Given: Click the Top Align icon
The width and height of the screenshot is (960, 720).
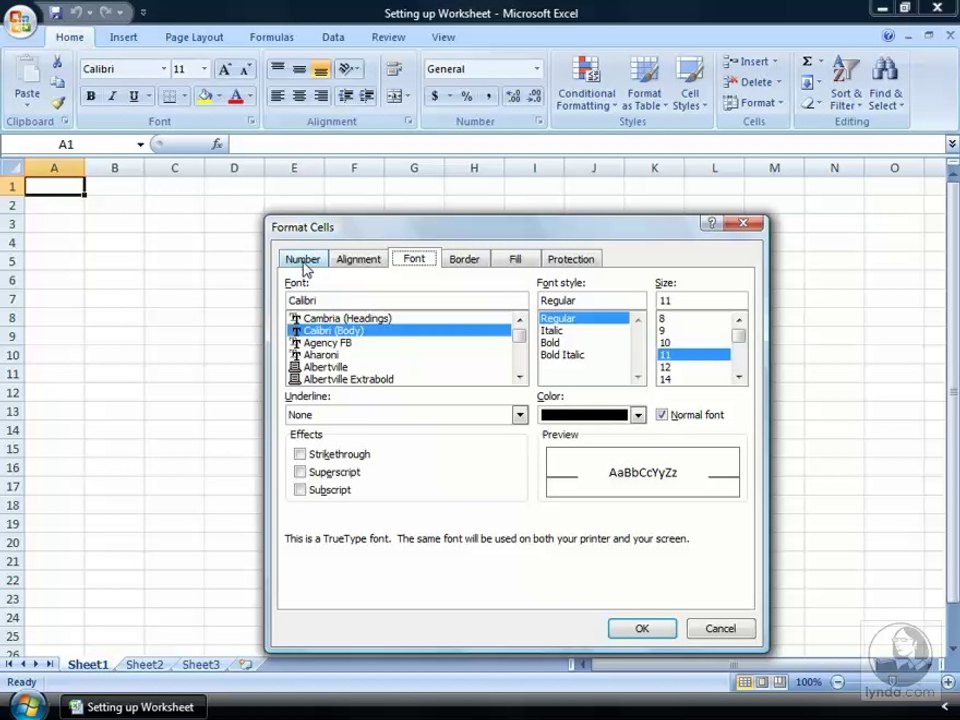Looking at the screenshot, I should click(277, 69).
